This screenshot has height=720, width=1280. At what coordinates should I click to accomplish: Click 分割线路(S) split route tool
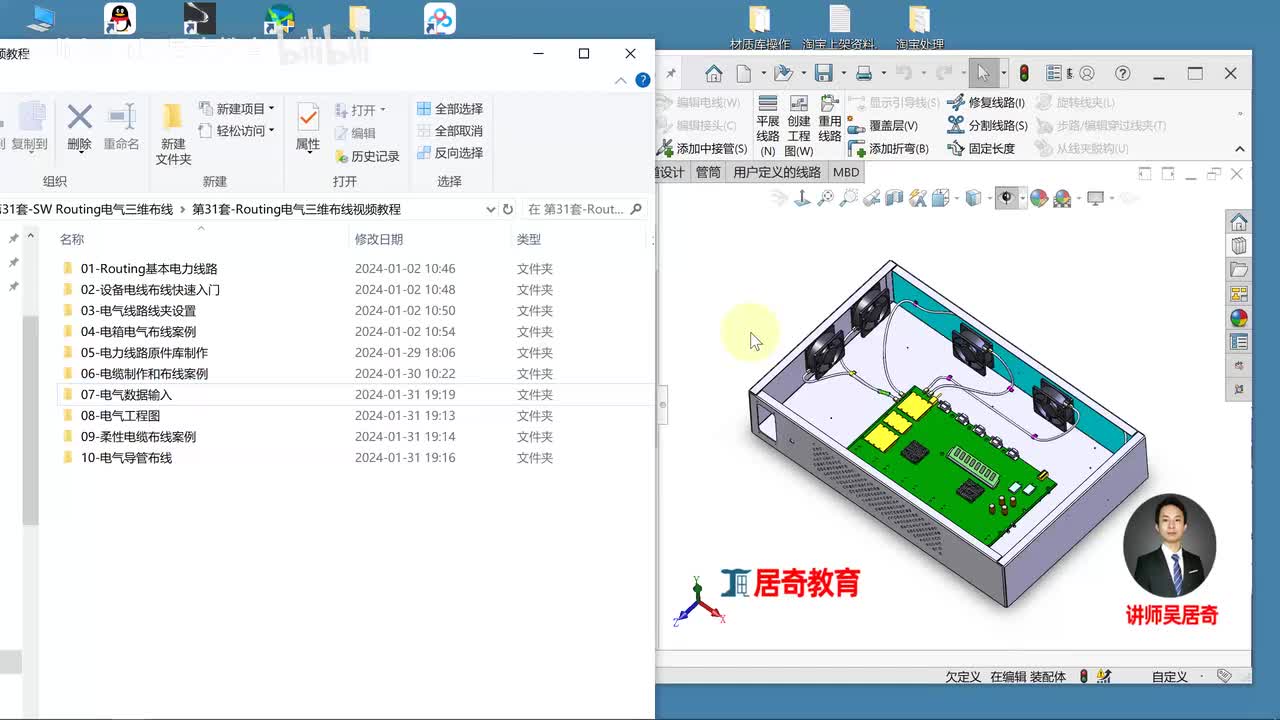click(987, 125)
